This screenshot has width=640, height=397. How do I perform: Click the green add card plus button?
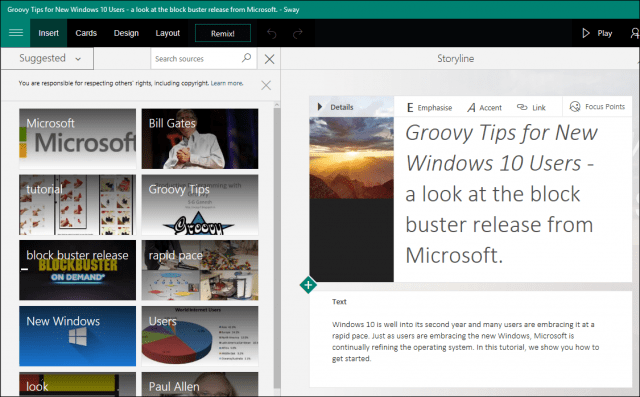[308, 285]
